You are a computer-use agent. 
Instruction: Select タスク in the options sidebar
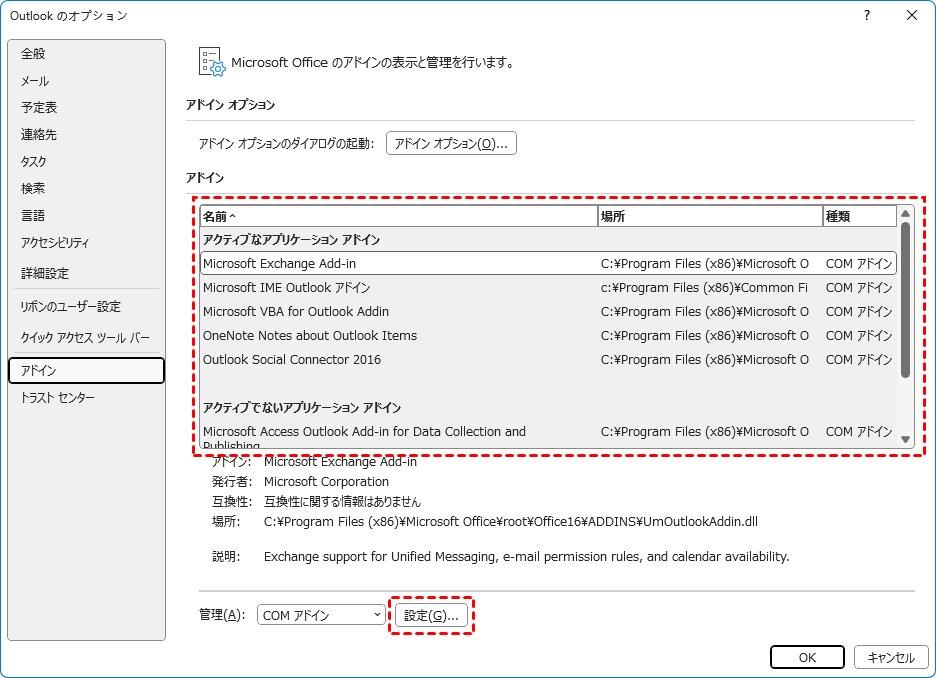(x=87, y=161)
